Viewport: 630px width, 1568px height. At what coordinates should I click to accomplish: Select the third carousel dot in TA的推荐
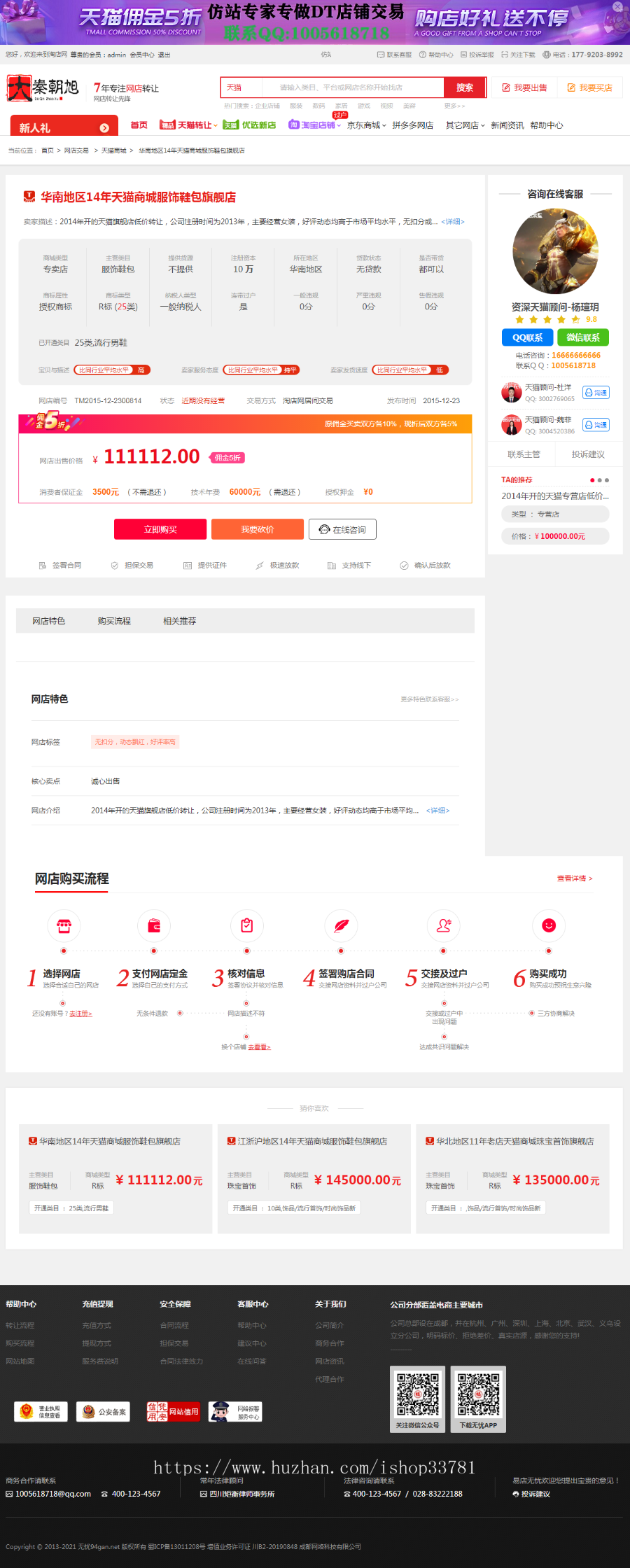pos(607,480)
